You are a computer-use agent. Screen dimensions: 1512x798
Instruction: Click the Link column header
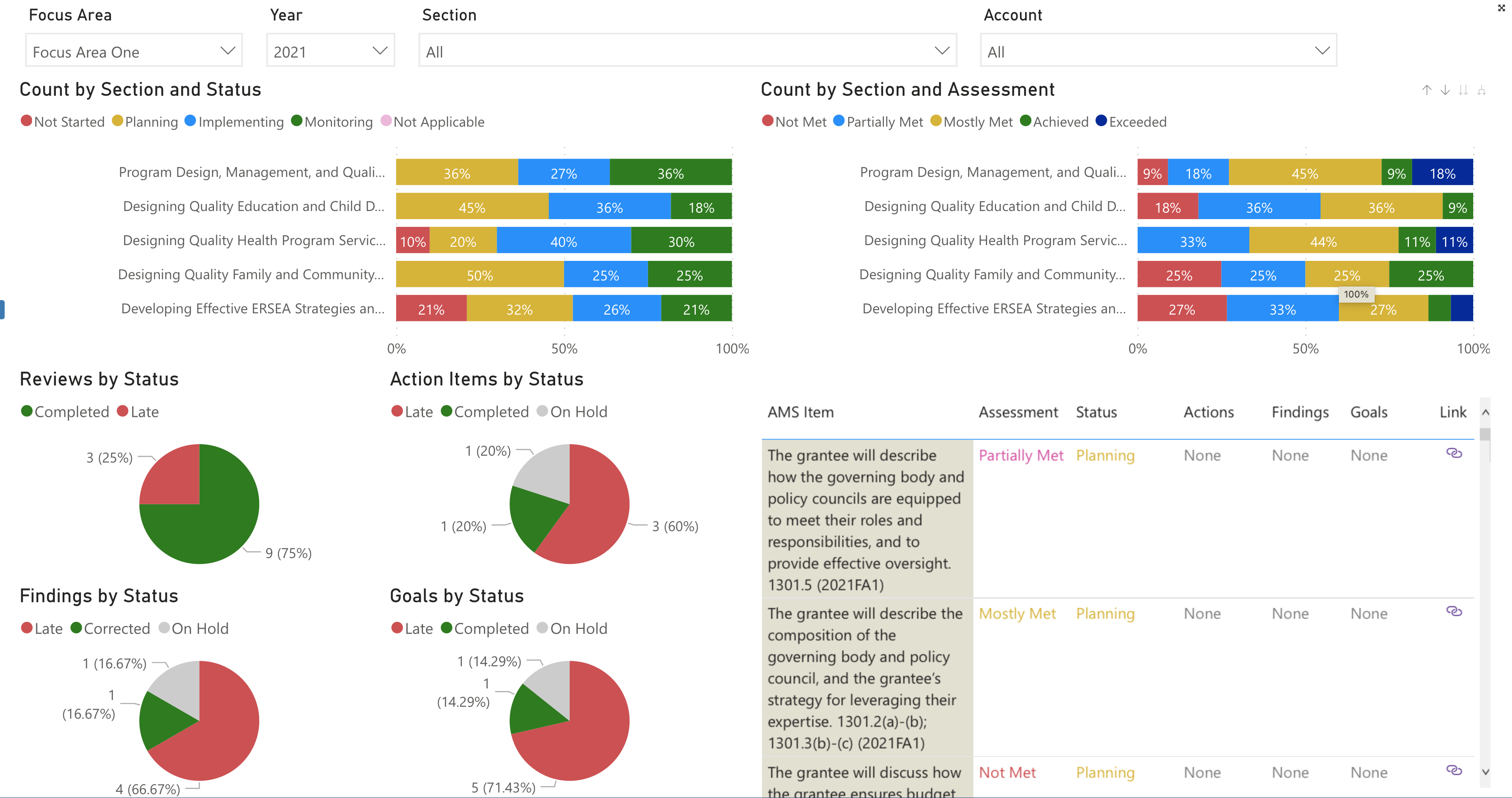(1453, 412)
